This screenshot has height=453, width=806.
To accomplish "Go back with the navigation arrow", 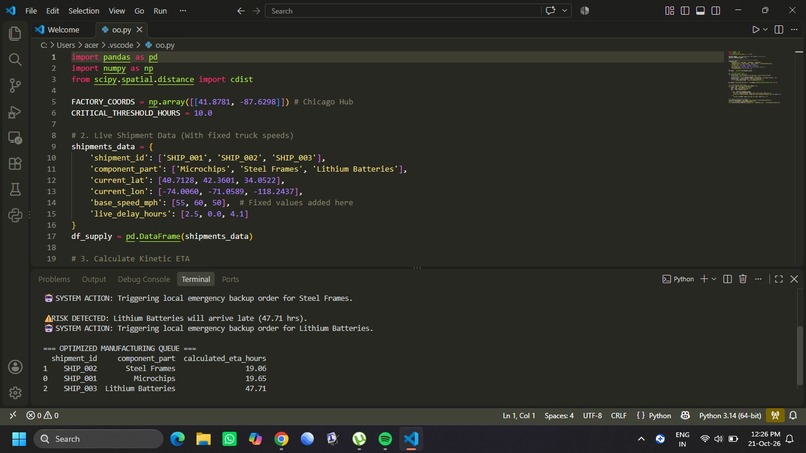I will coord(241,11).
